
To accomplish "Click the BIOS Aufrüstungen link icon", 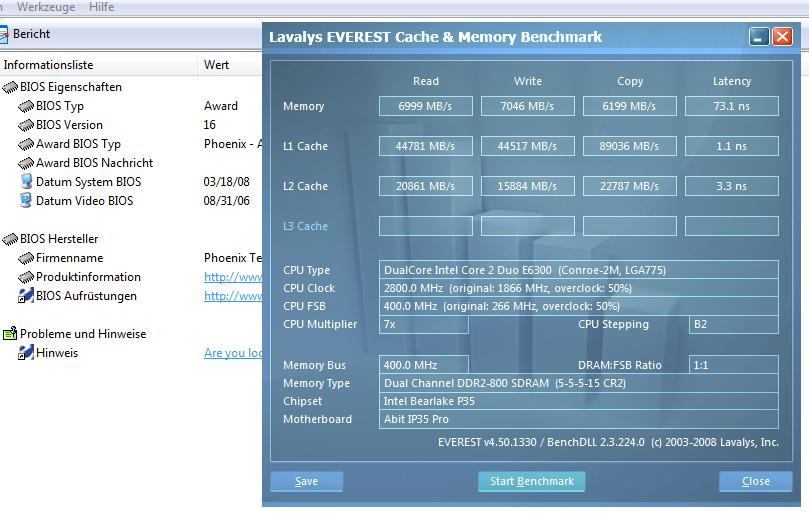I will [26, 296].
